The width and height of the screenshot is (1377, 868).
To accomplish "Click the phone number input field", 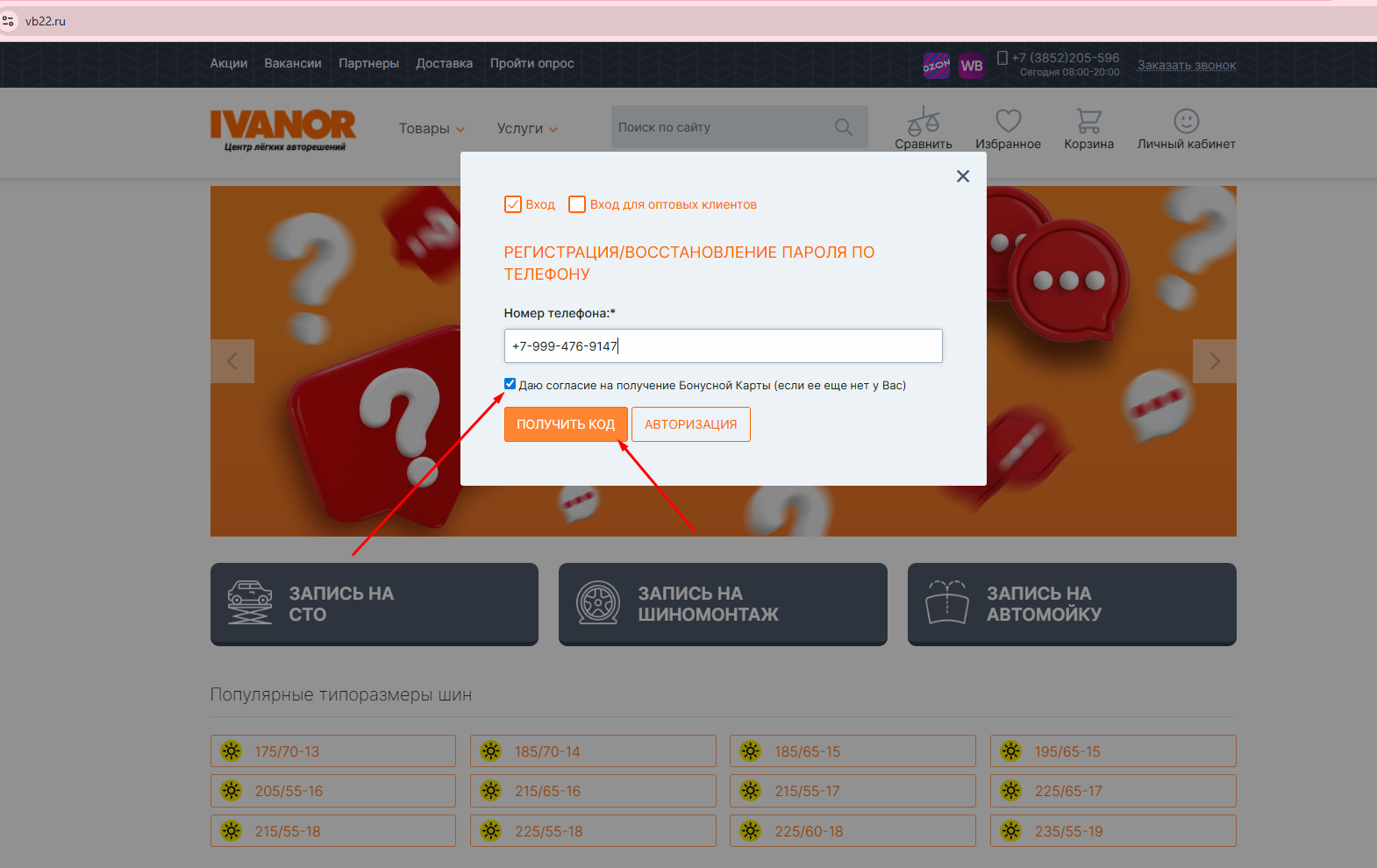I will [723, 346].
